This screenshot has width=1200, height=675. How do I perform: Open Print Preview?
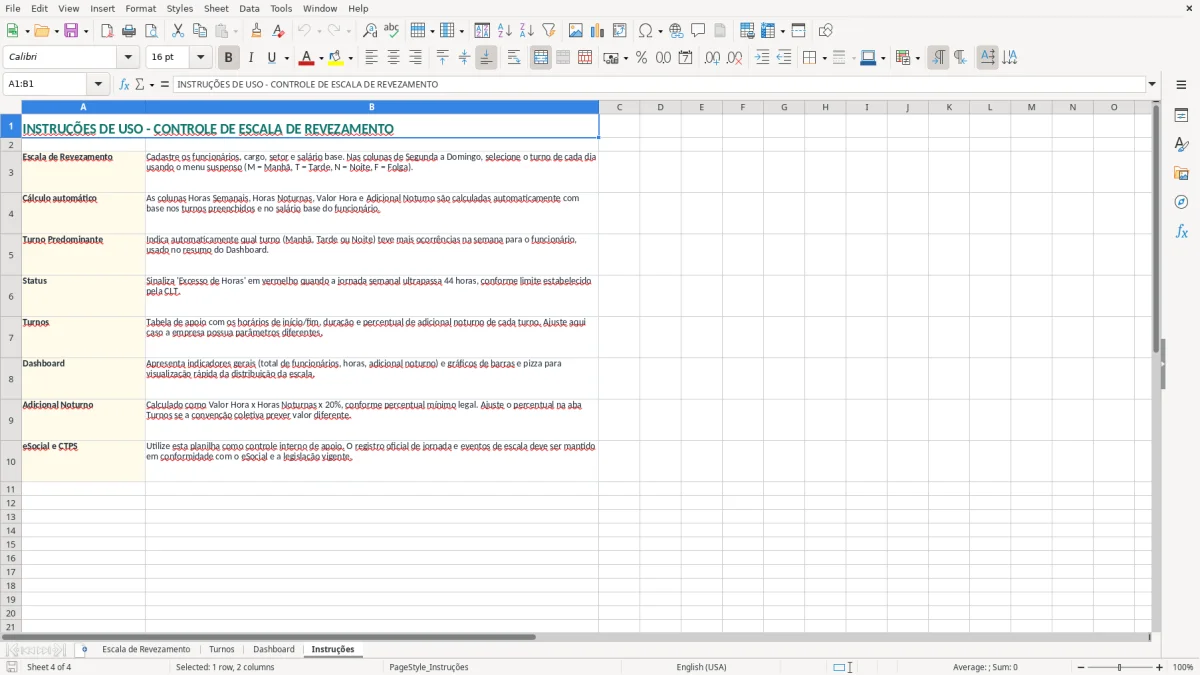(x=150, y=31)
